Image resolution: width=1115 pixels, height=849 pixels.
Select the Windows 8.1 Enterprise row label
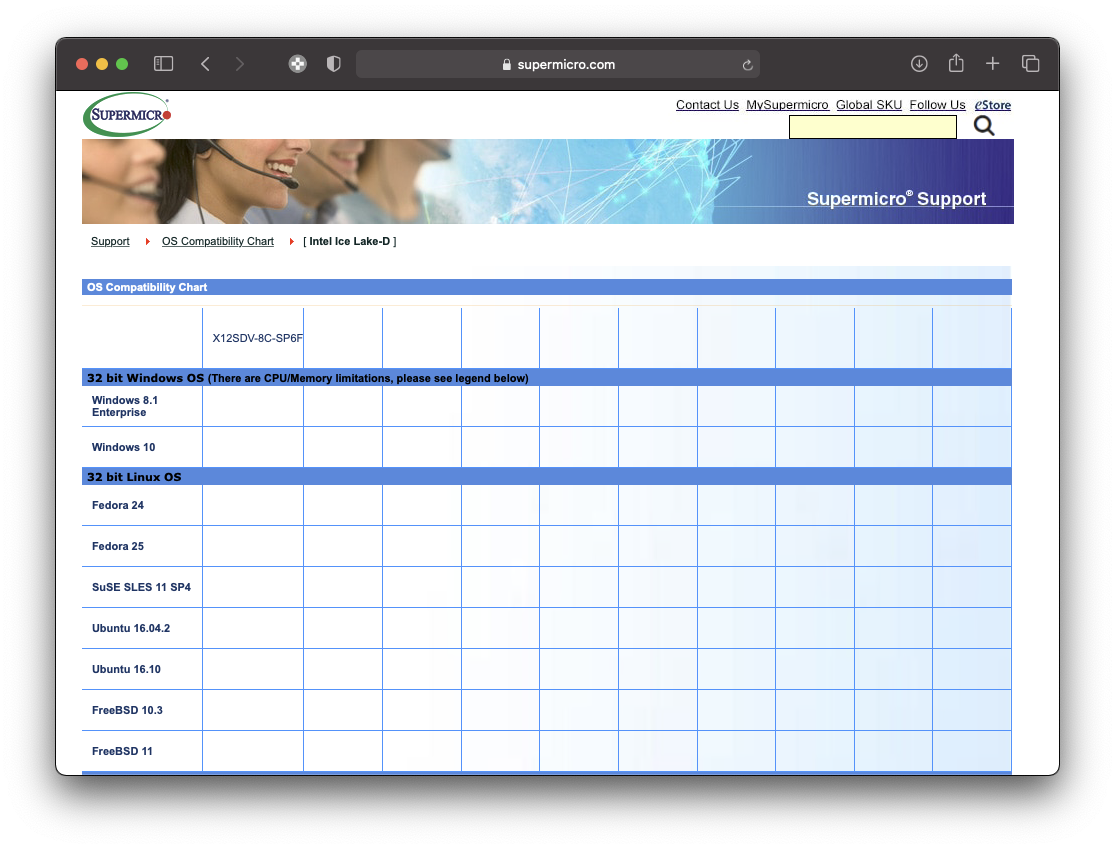(x=125, y=407)
